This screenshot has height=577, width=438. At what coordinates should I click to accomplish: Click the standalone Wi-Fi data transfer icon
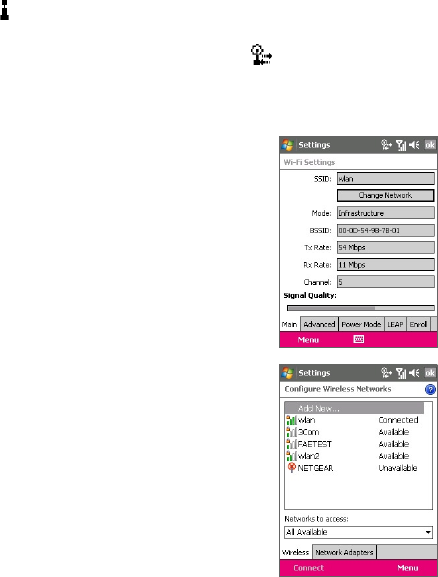coord(261,55)
